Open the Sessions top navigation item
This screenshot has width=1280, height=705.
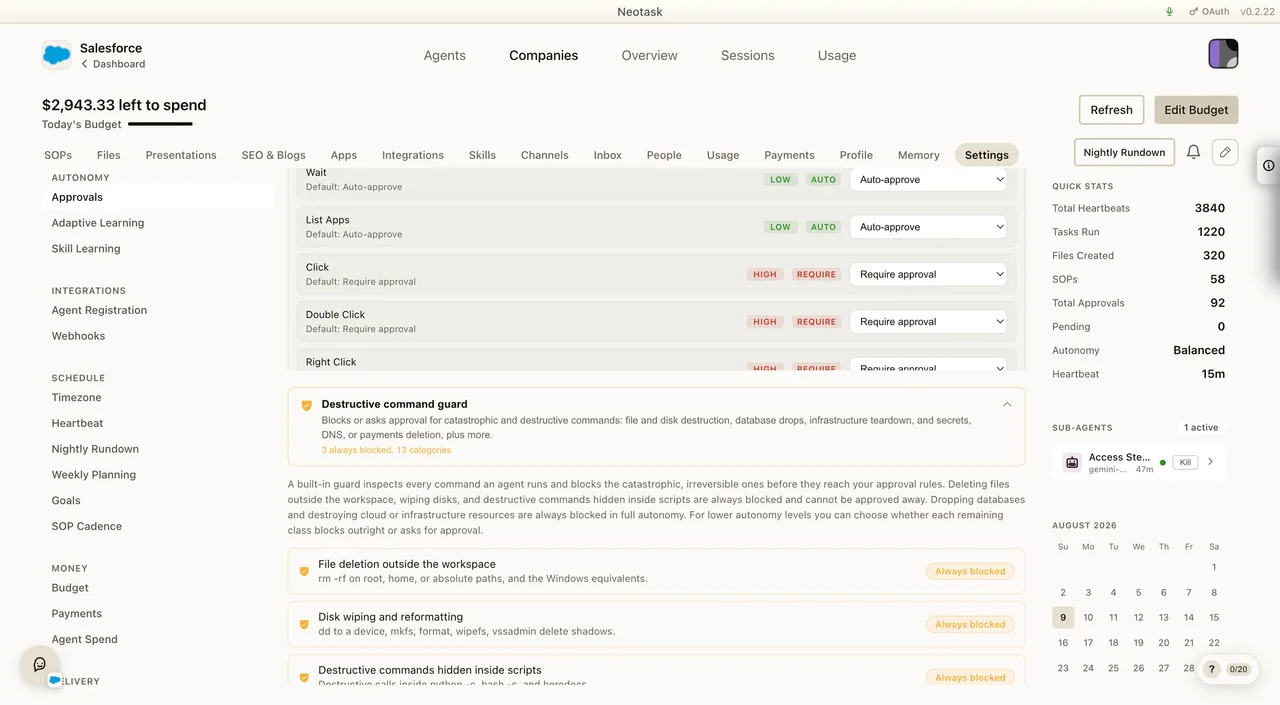748,56
